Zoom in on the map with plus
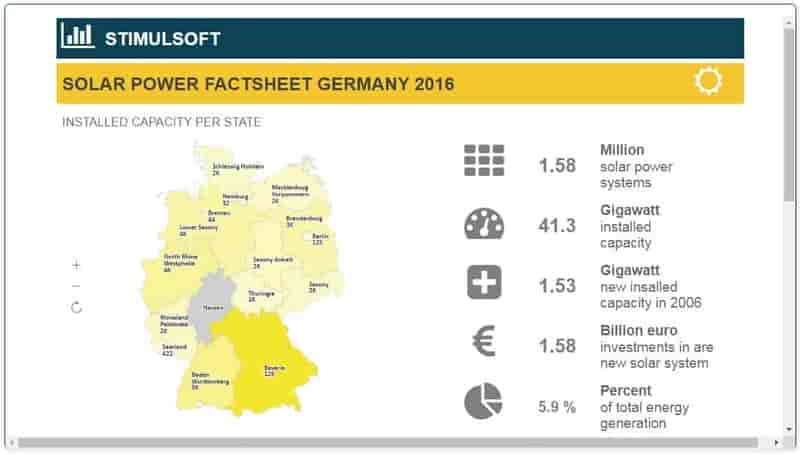The height and width of the screenshot is (455, 800). pyautogui.click(x=76, y=265)
